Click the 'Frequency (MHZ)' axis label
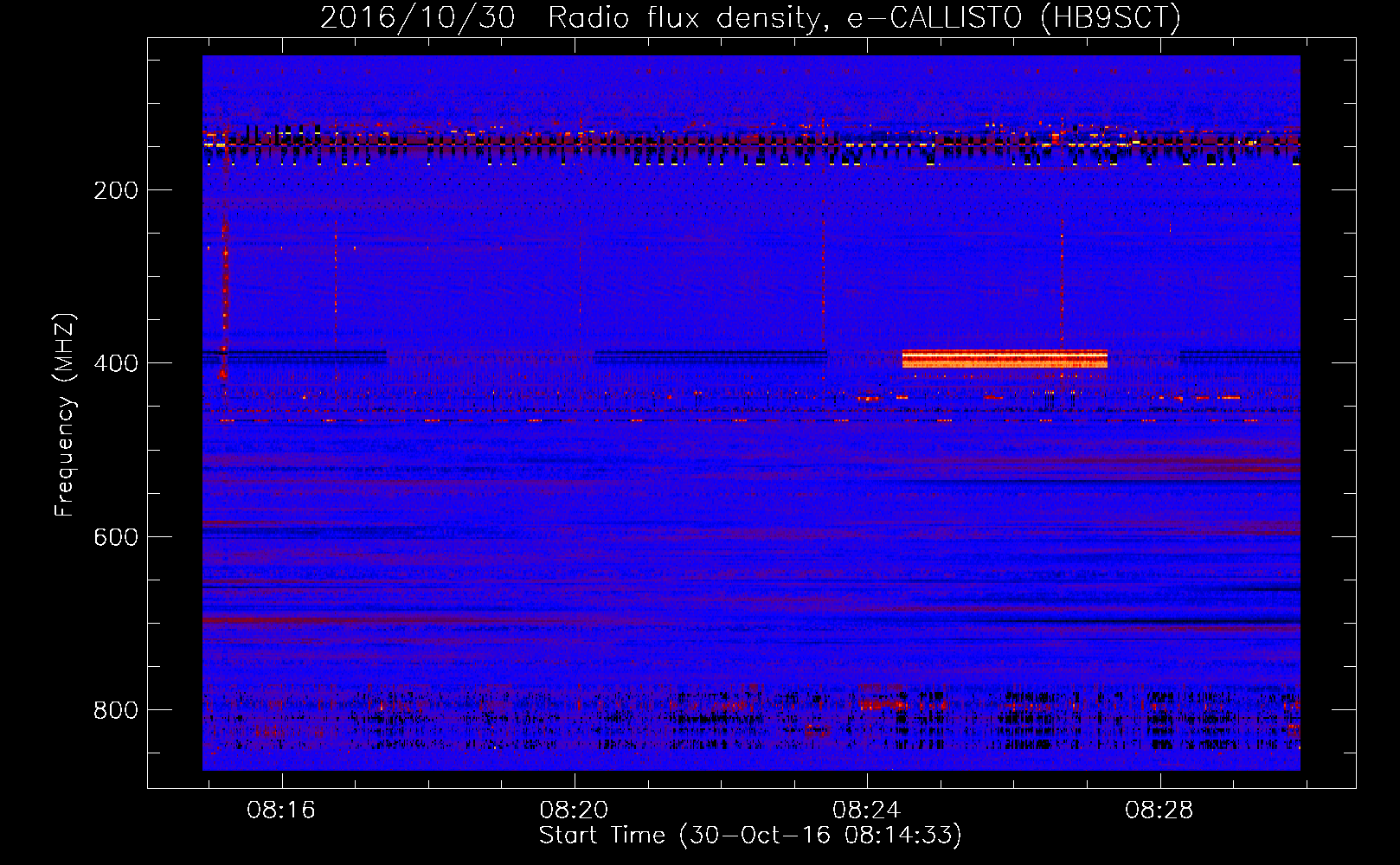The width and height of the screenshot is (1400, 865). 65,415
